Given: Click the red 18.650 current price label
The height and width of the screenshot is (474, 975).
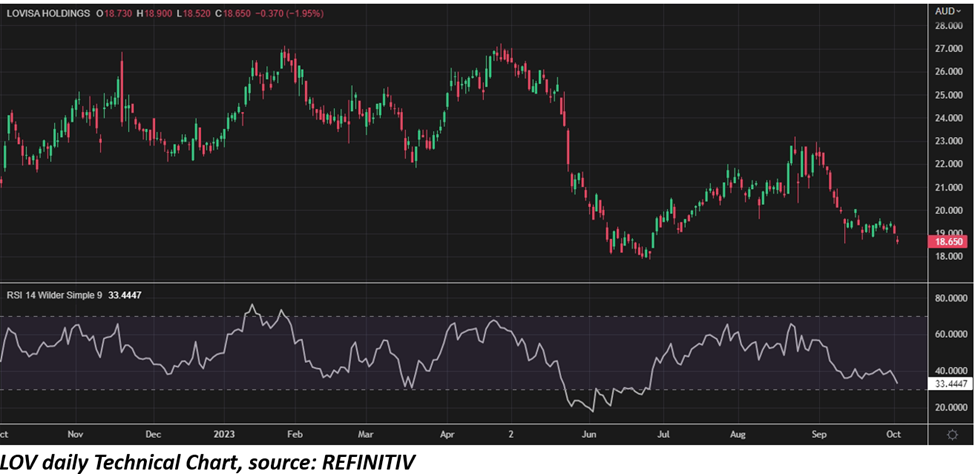Looking at the screenshot, I should tap(946, 241).
